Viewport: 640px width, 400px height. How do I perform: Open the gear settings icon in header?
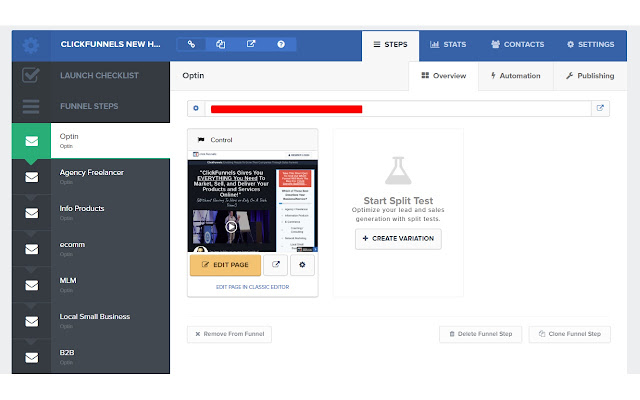pos(31,45)
